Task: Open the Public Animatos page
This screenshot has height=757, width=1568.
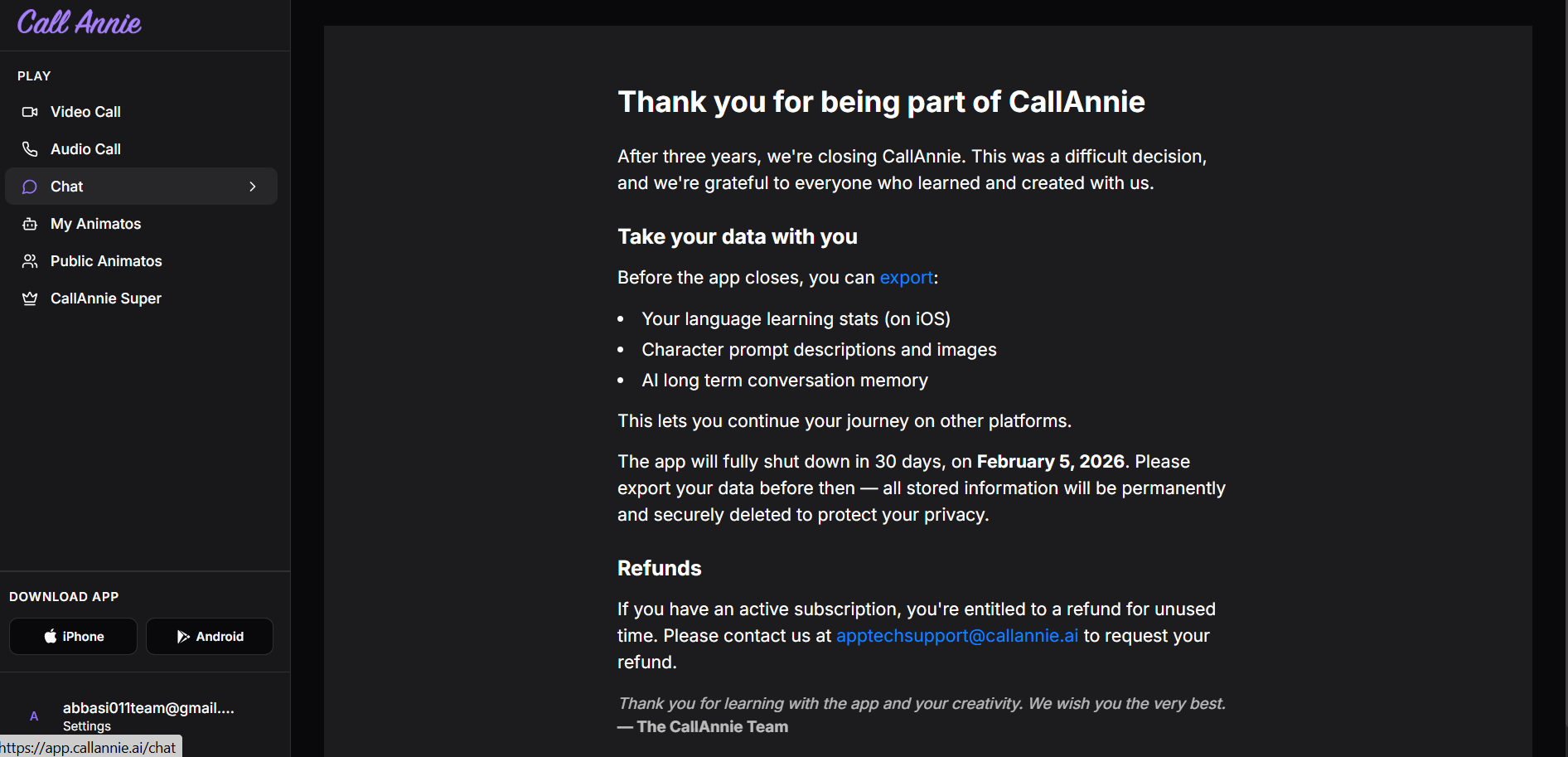Action: (106, 261)
